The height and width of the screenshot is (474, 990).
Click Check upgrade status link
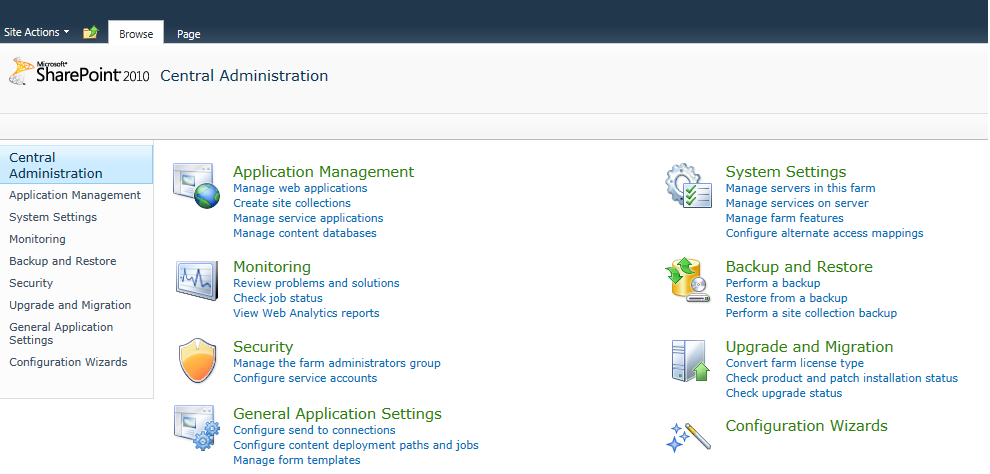point(784,394)
